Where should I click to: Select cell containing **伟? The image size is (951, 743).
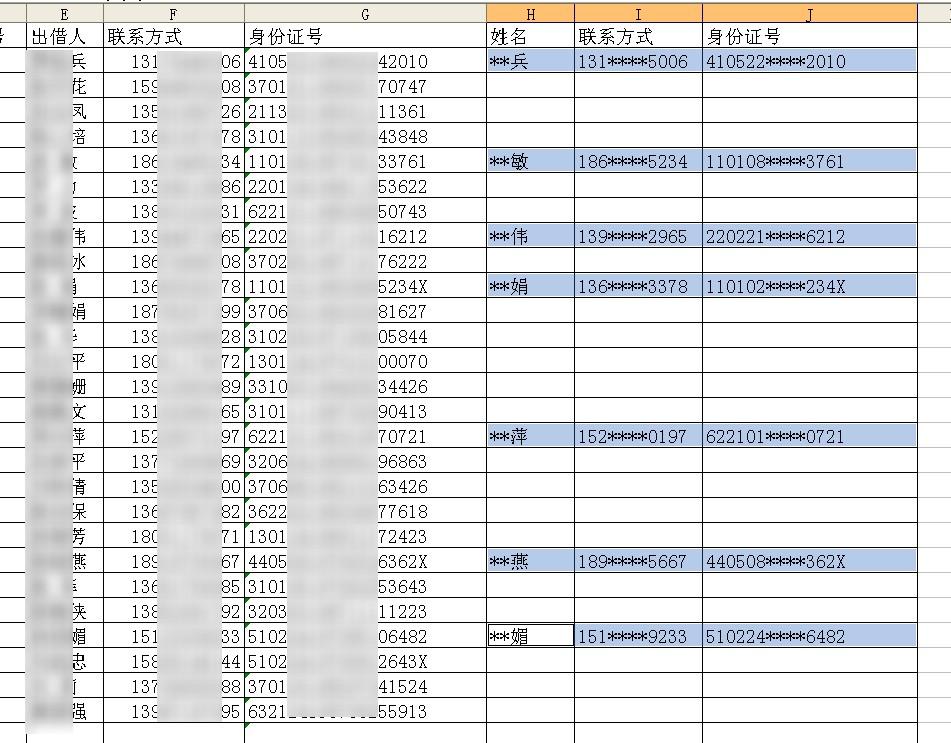point(530,236)
